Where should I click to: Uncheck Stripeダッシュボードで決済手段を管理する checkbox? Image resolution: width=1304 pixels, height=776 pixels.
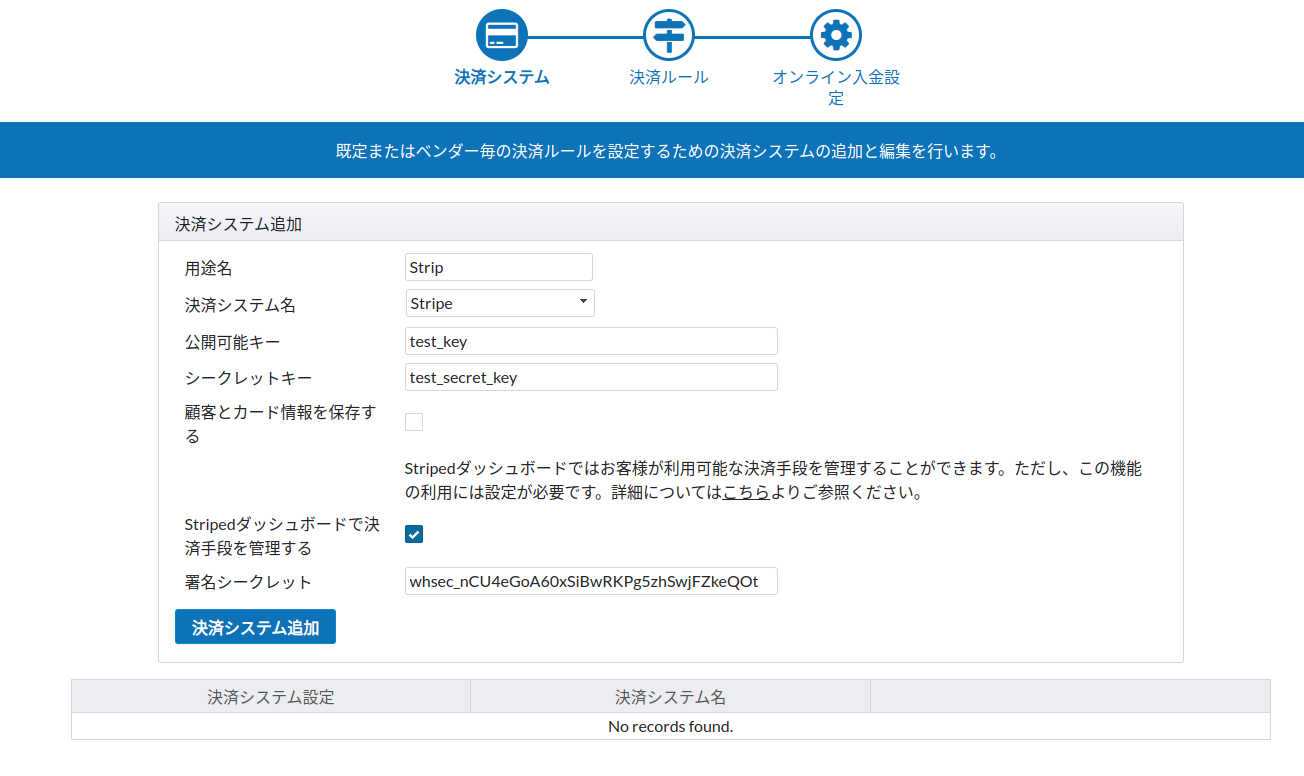click(x=414, y=534)
